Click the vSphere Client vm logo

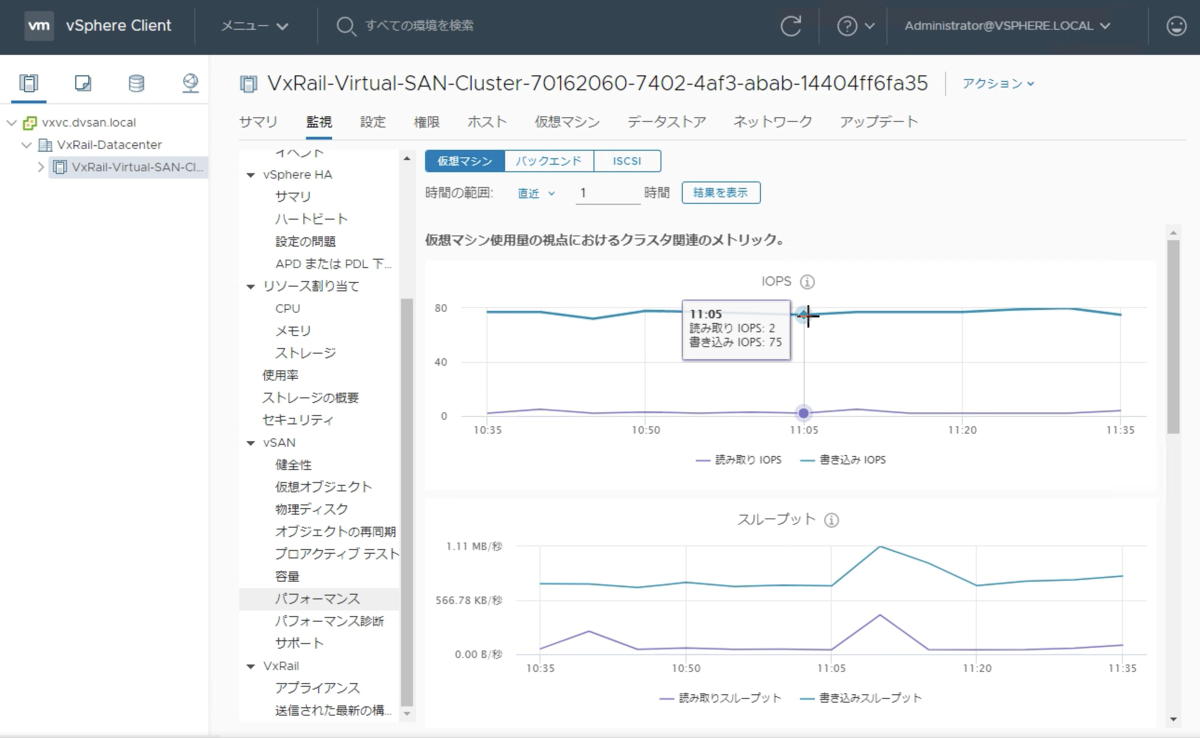(39, 25)
